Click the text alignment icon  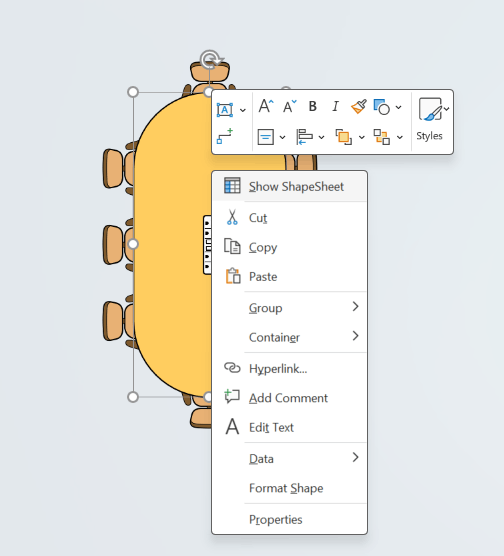point(265,137)
